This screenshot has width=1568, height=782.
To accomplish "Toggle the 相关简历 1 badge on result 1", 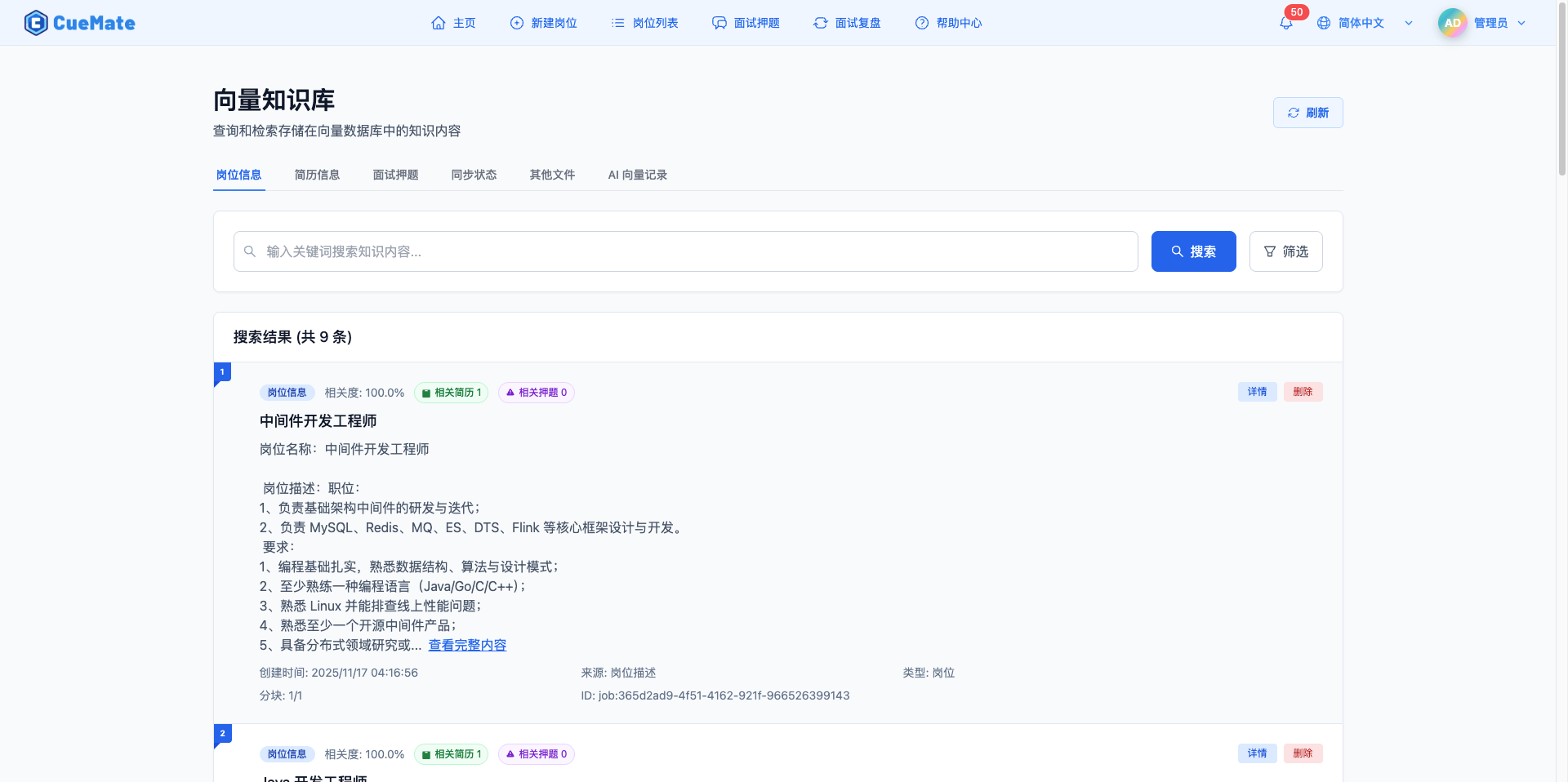I will click(451, 393).
